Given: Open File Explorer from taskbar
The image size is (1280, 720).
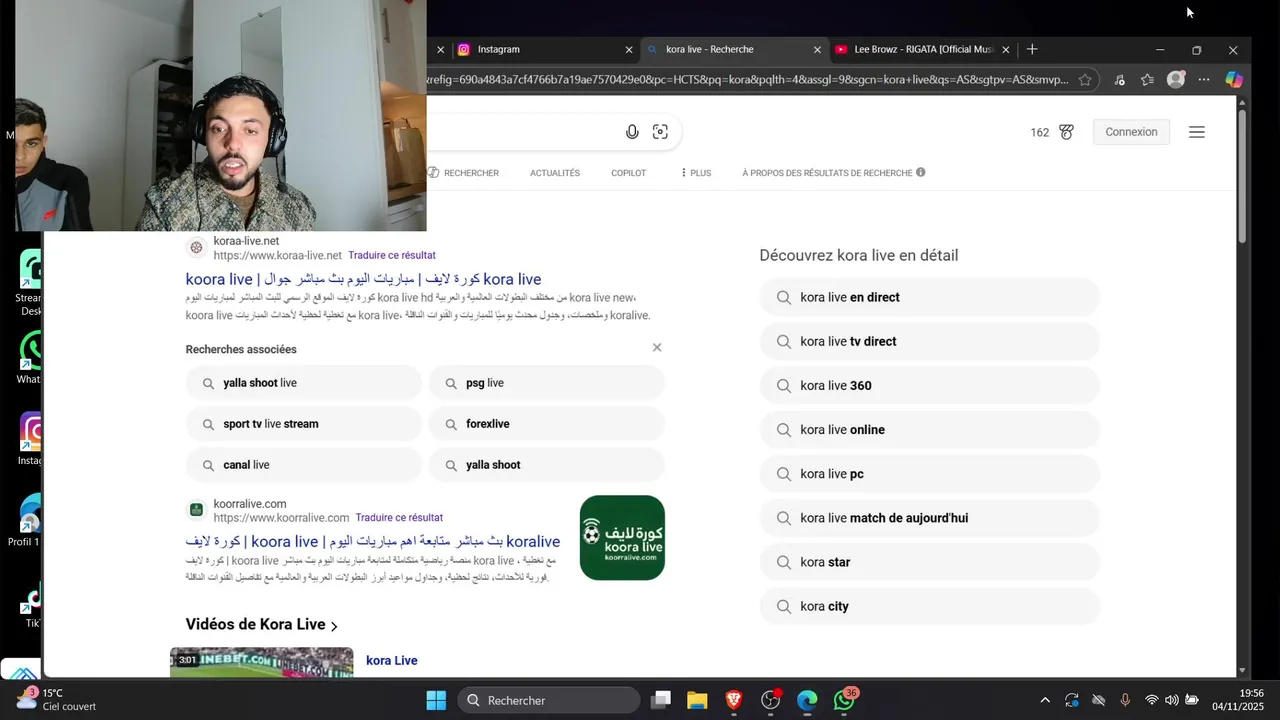Looking at the screenshot, I should tap(697, 700).
